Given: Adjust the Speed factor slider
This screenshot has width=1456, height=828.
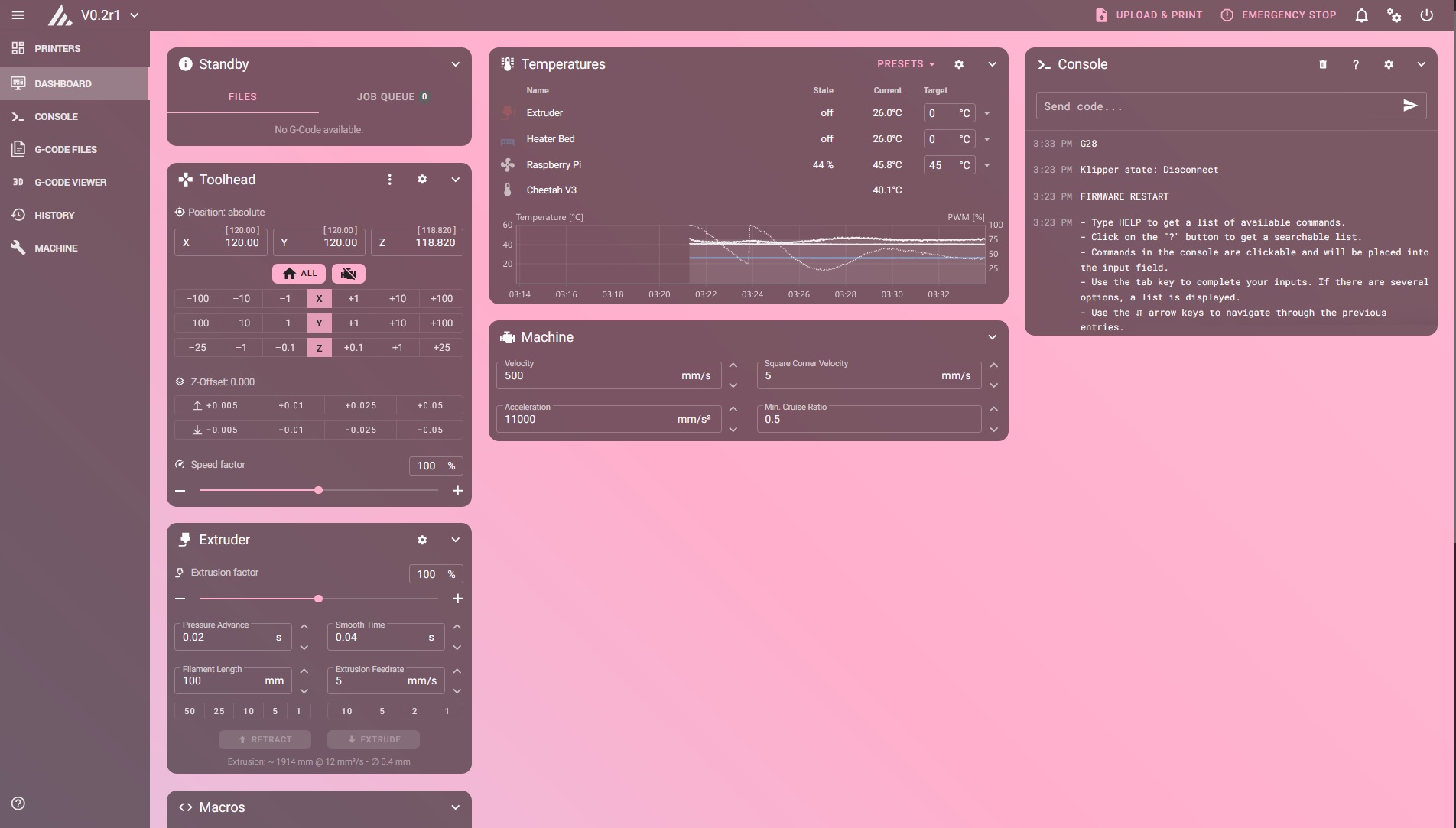Looking at the screenshot, I should (318, 490).
